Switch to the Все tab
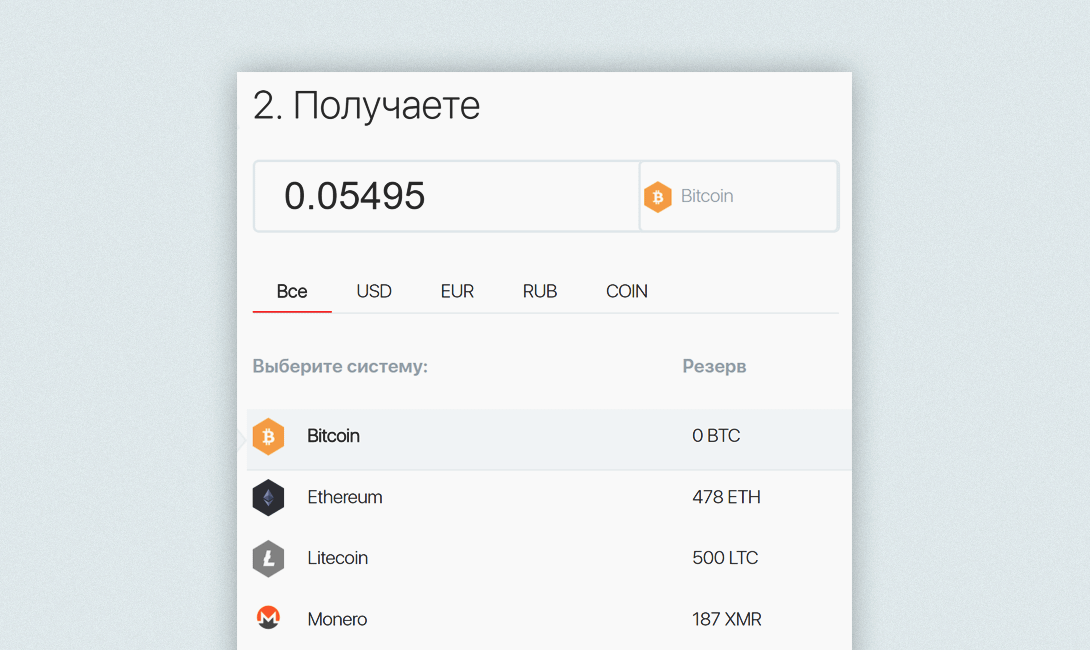Viewport: 1090px width, 650px height. [x=292, y=291]
